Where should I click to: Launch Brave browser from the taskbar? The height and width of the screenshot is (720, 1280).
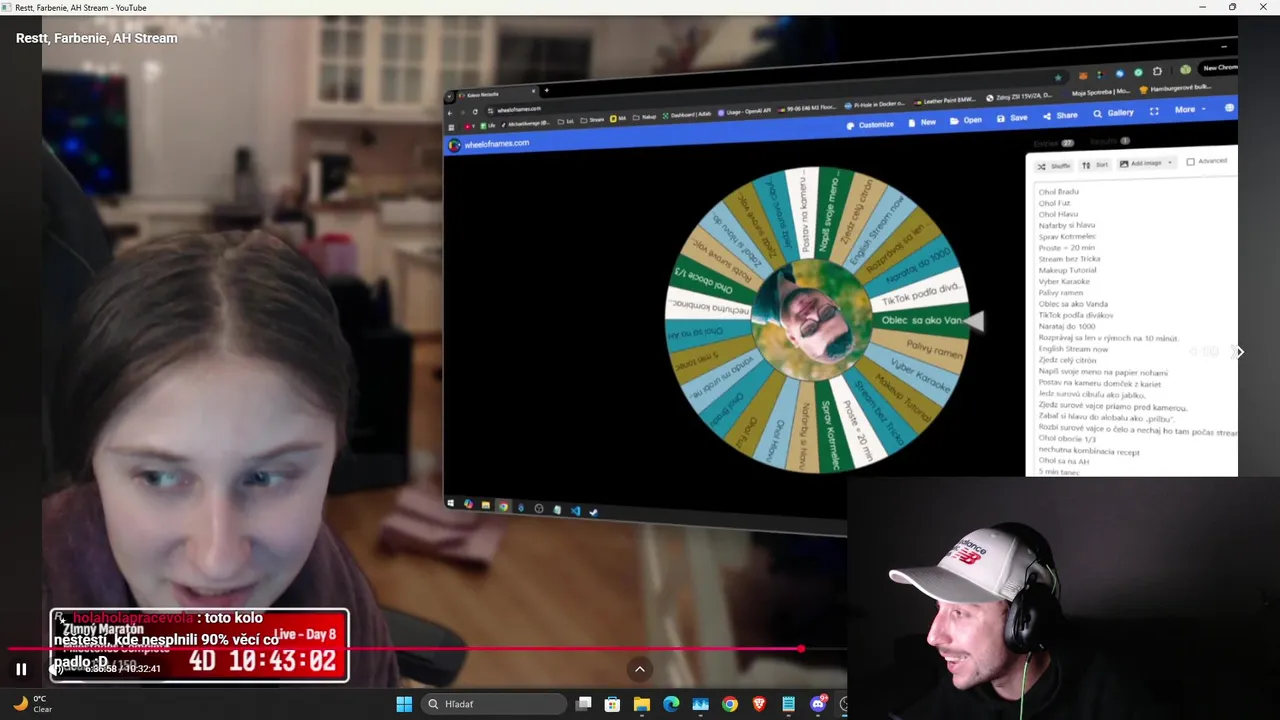click(x=759, y=704)
